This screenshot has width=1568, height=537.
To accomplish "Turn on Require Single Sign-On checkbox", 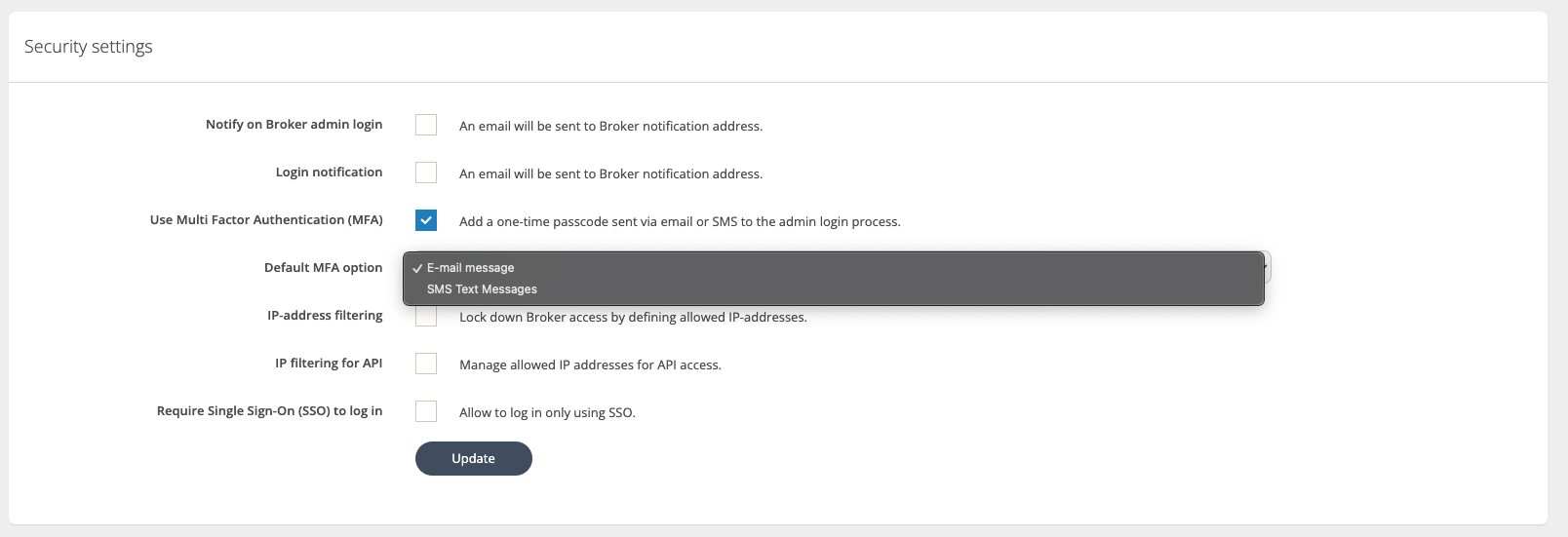I will coord(426,411).
